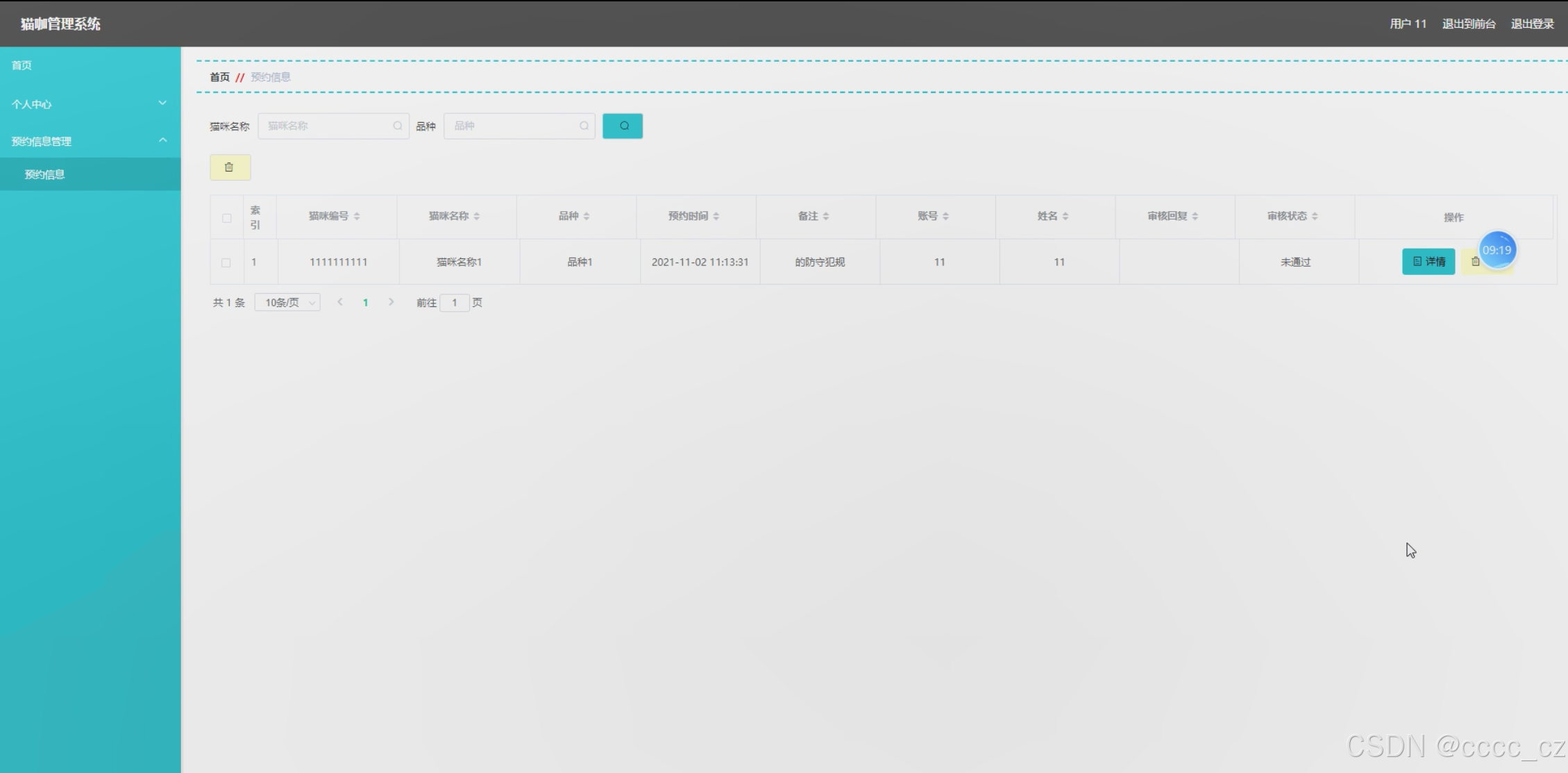This screenshot has height=773, width=1568.
Task: Sort by 审核状态 column arrows
Action: tap(1315, 216)
